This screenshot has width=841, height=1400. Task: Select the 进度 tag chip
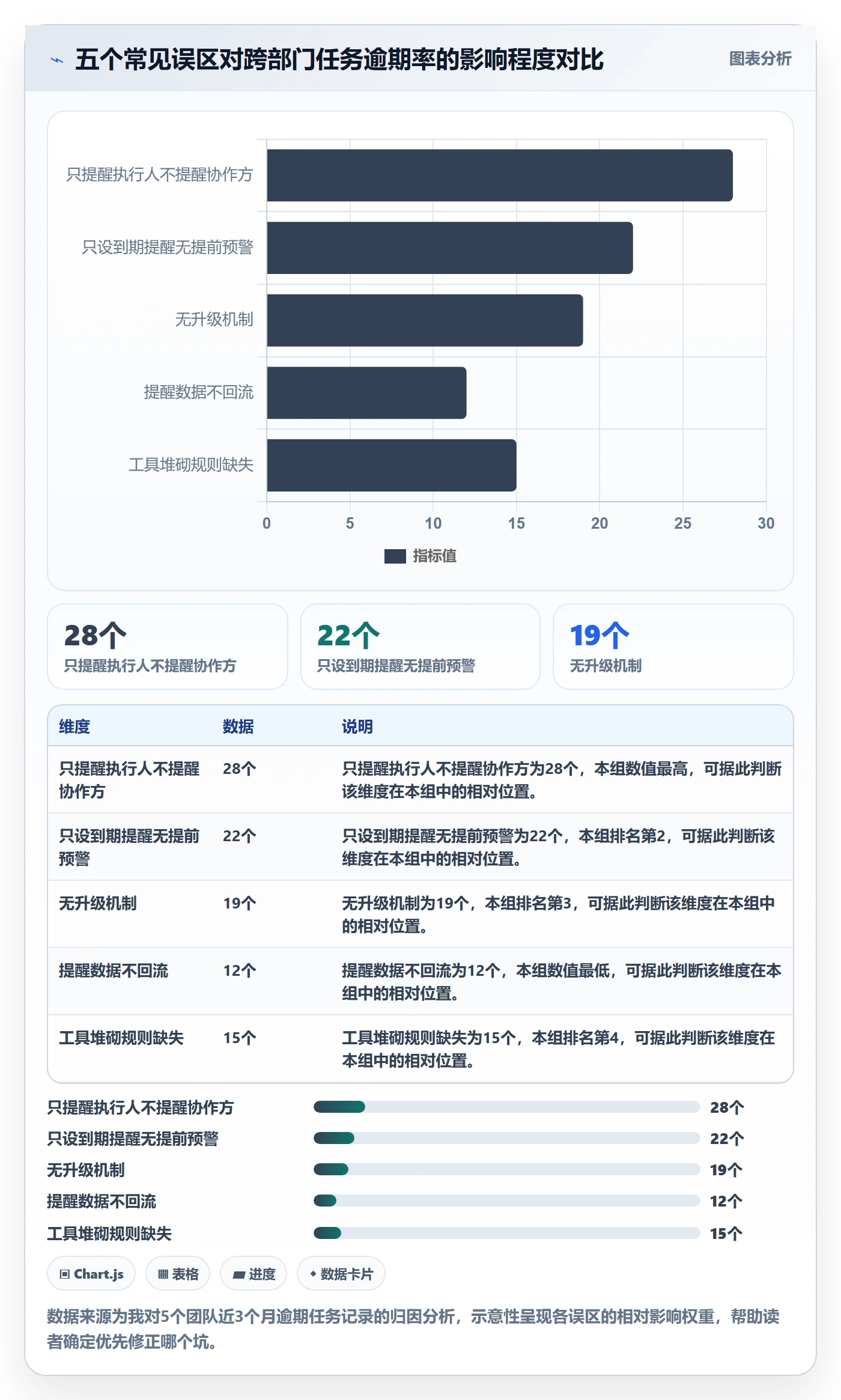click(x=254, y=1274)
